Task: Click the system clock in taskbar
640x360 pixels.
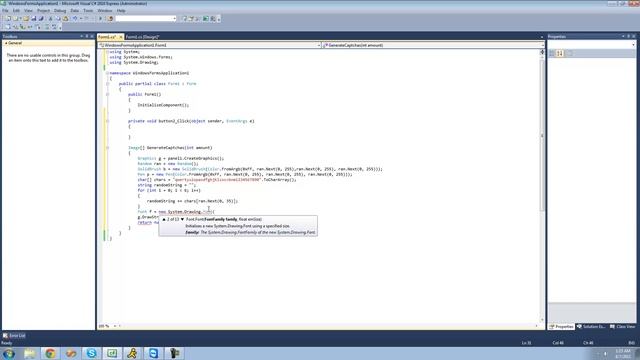Action: (x=623, y=353)
